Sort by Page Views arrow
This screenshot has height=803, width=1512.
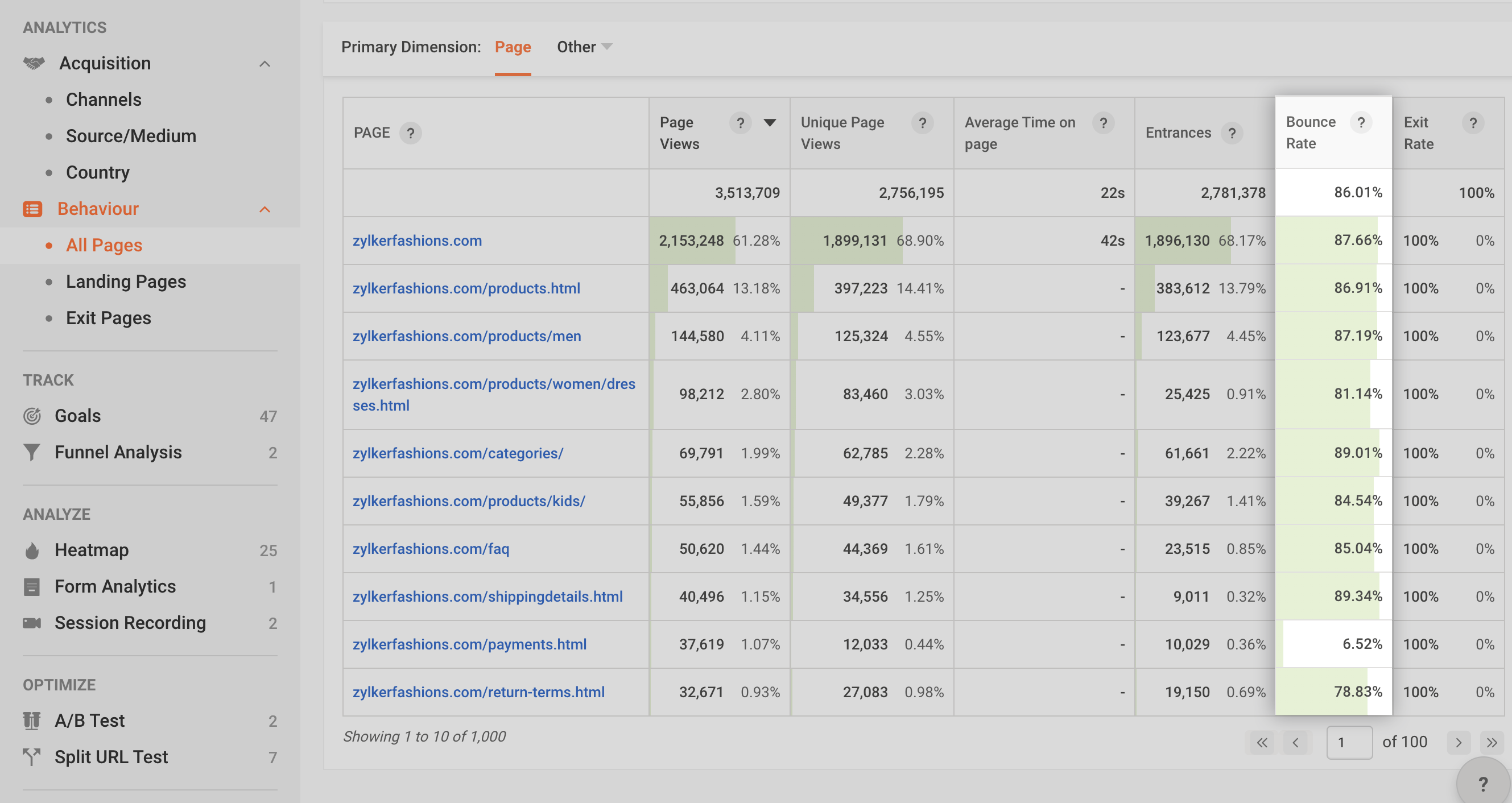tap(770, 123)
